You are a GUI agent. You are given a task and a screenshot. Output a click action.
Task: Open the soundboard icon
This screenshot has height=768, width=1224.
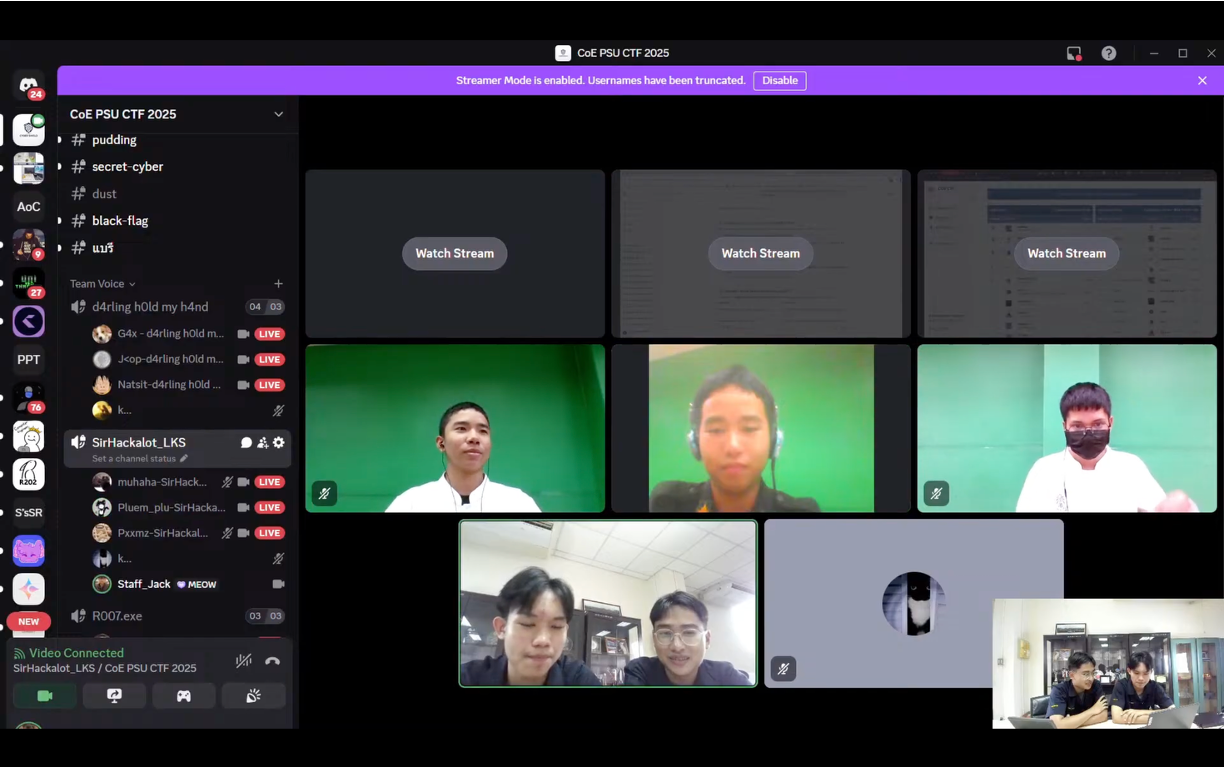(x=253, y=695)
